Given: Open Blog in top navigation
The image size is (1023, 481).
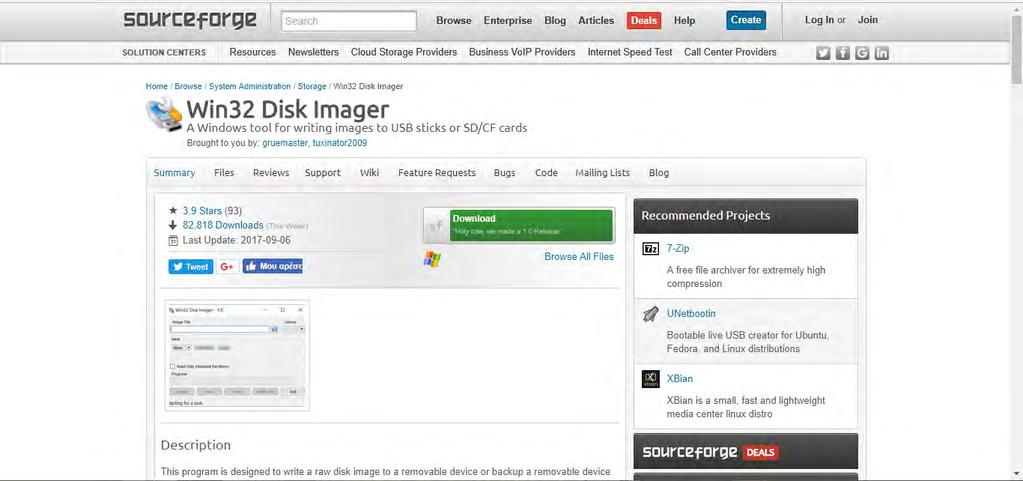Looking at the screenshot, I should coord(555,20).
